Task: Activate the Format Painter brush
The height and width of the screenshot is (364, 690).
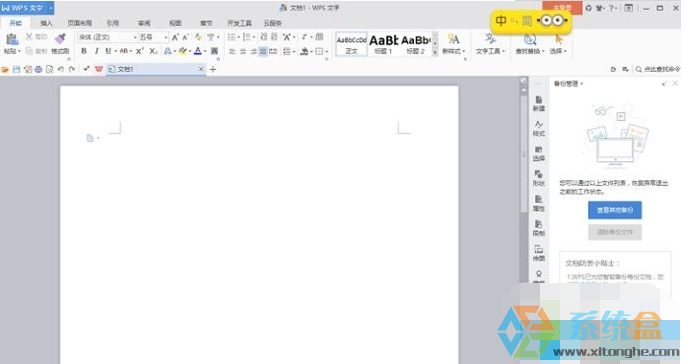Action: 60,40
